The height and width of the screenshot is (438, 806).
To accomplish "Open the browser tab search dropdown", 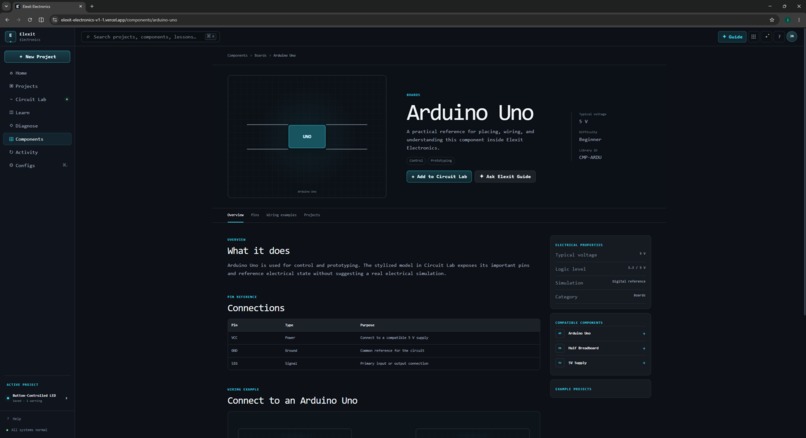I will point(6,6).
